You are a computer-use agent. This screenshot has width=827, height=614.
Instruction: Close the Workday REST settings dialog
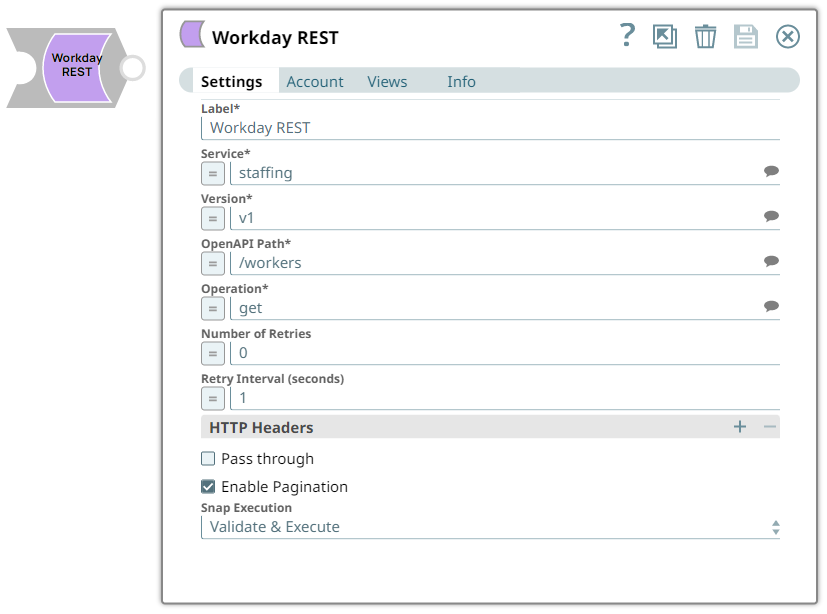[787, 36]
